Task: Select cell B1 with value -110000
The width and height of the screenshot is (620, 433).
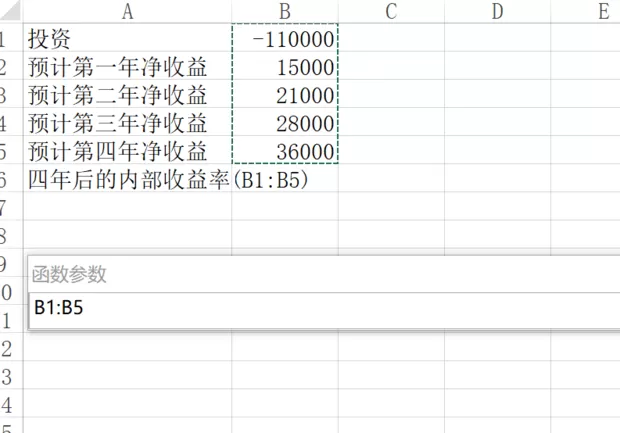Action: pos(285,38)
